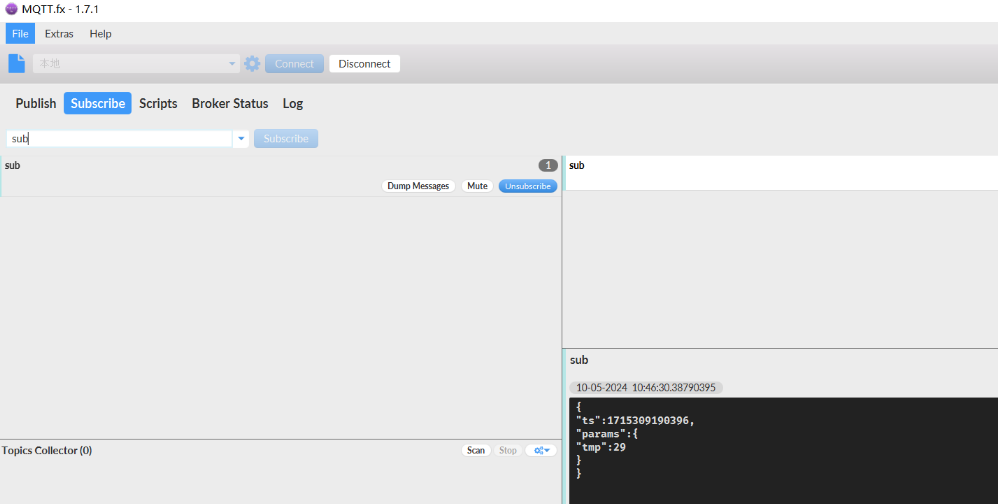The image size is (998, 504).
Task: Open the Log tab
Action: (x=292, y=104)
